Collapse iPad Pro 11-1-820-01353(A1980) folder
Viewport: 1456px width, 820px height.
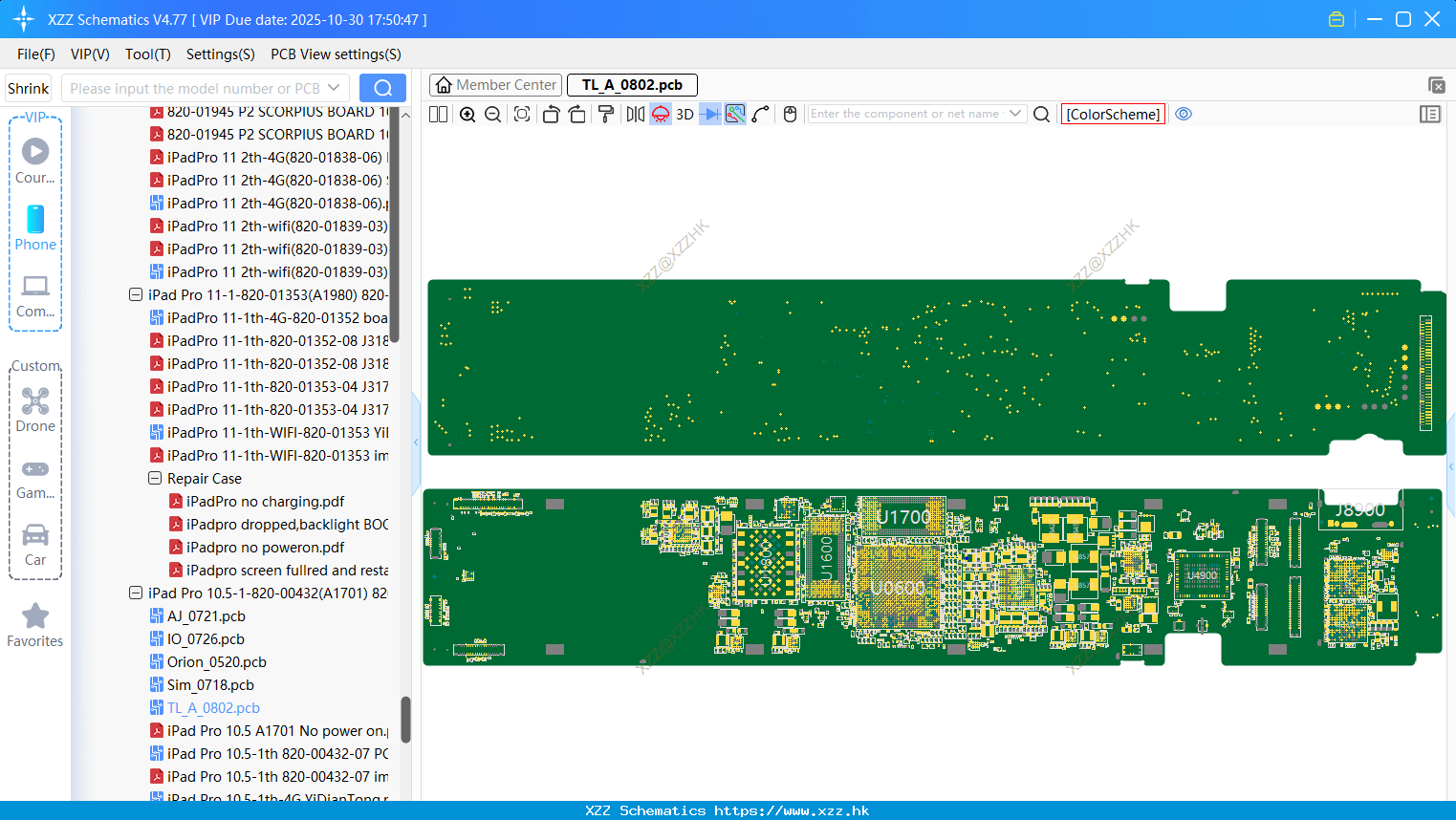pyautogui.click(x=136, y=295)
